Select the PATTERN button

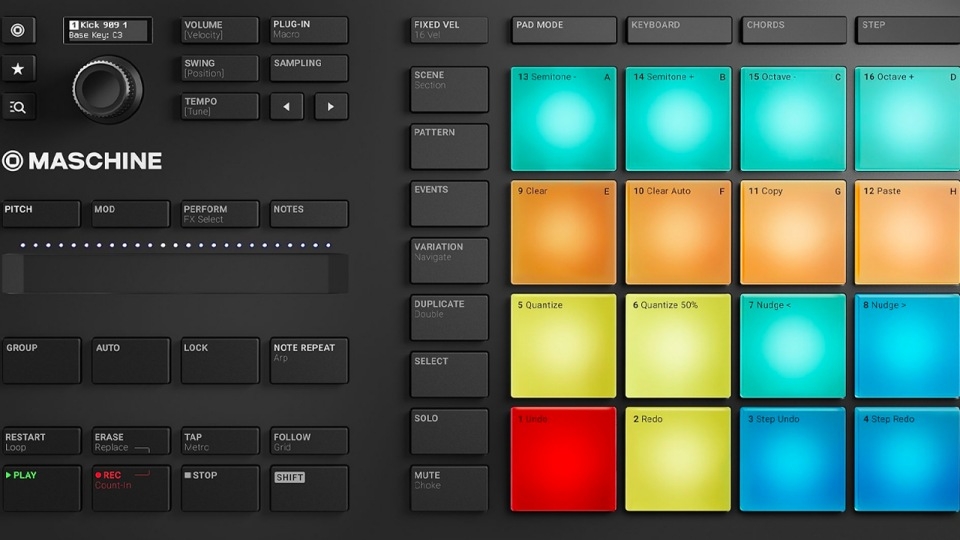click(x=449, y=146)
